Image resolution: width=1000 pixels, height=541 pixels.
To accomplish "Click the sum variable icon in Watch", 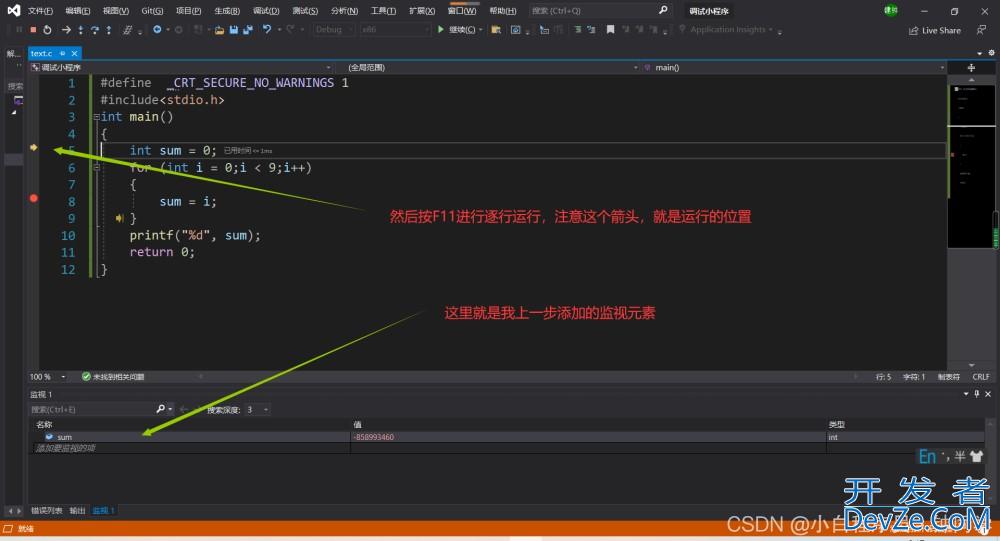I will pyautogui.click(x=49, y=437).
